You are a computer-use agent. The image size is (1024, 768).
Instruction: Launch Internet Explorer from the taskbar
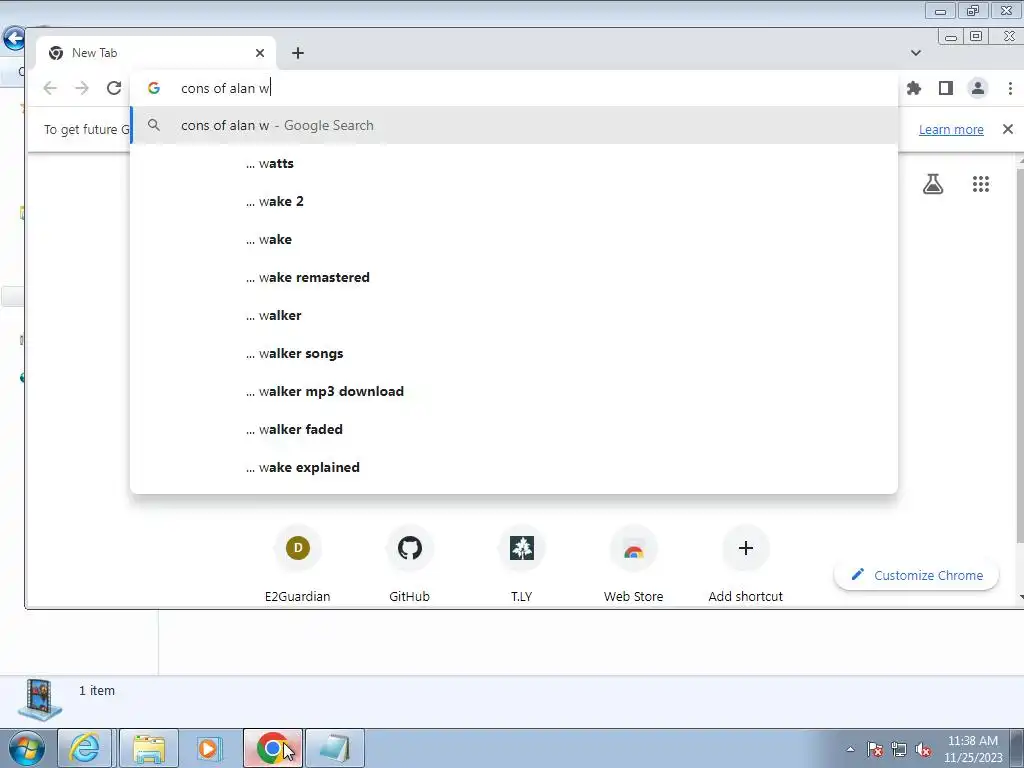85,748
